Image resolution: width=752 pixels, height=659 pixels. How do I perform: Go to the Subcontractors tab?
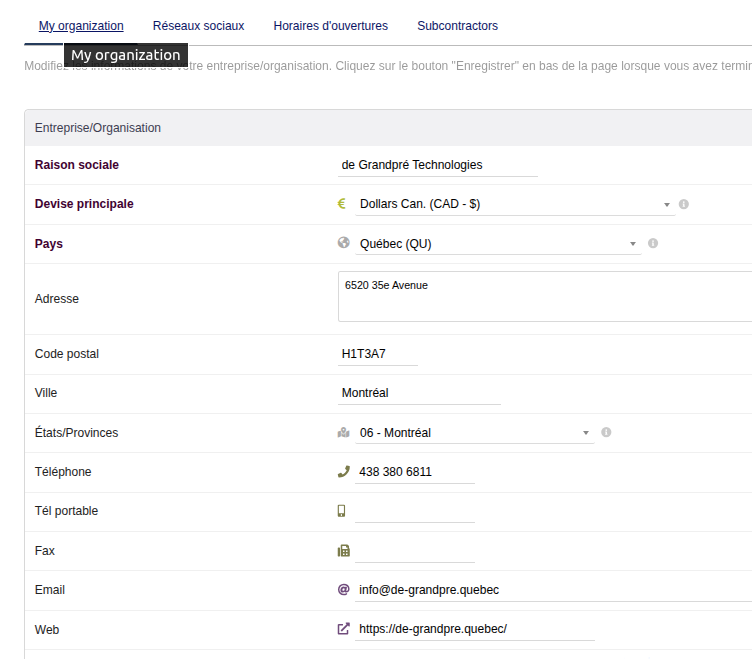coord(457,26)
